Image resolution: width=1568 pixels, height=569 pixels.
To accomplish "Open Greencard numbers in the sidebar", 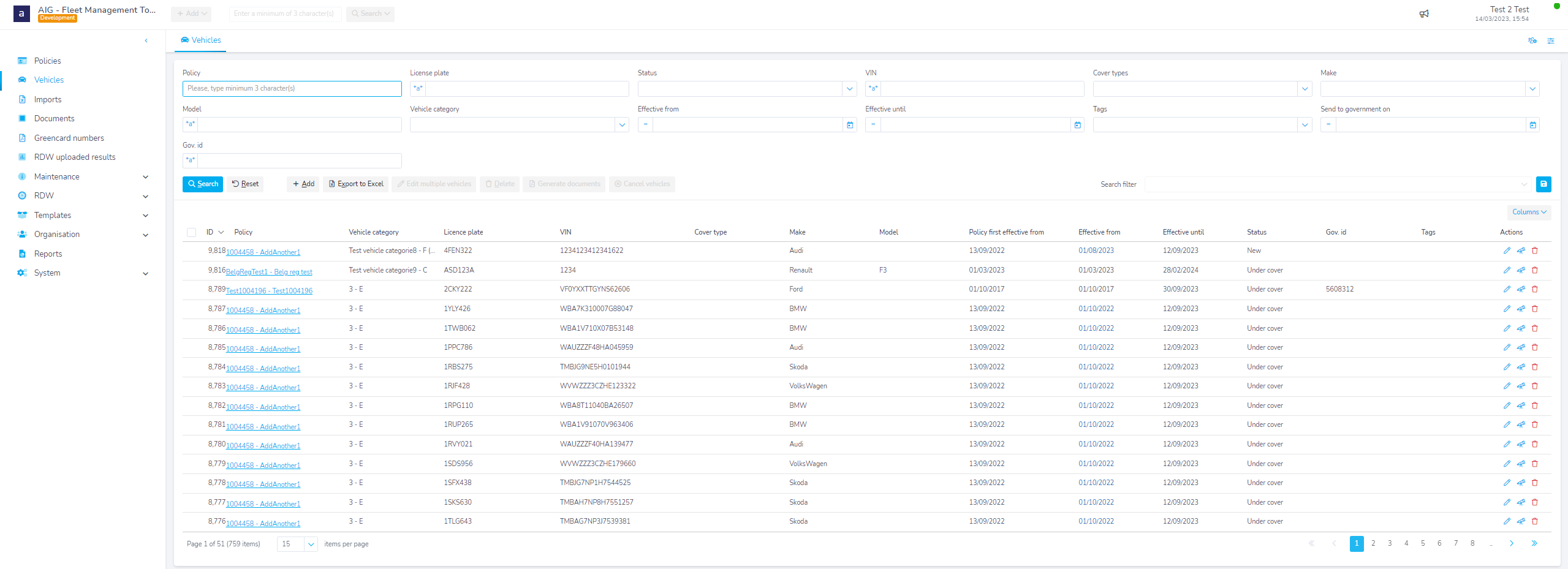I will coord(69,138).
